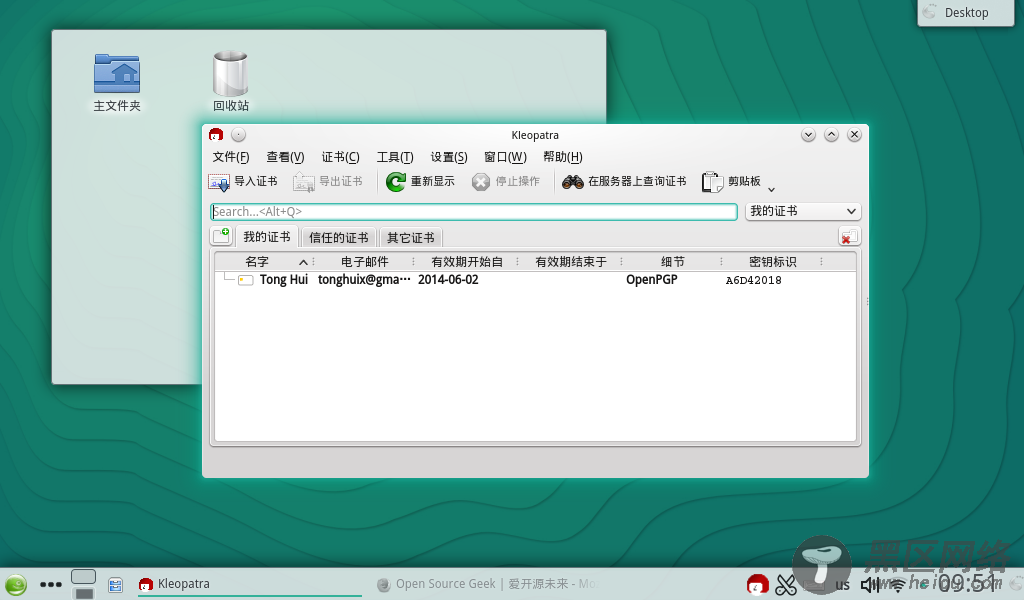Open the 主文件夹 home folder icon on desktop
This screenshot has height=600, width=1024.
click(x=117, y=82)
